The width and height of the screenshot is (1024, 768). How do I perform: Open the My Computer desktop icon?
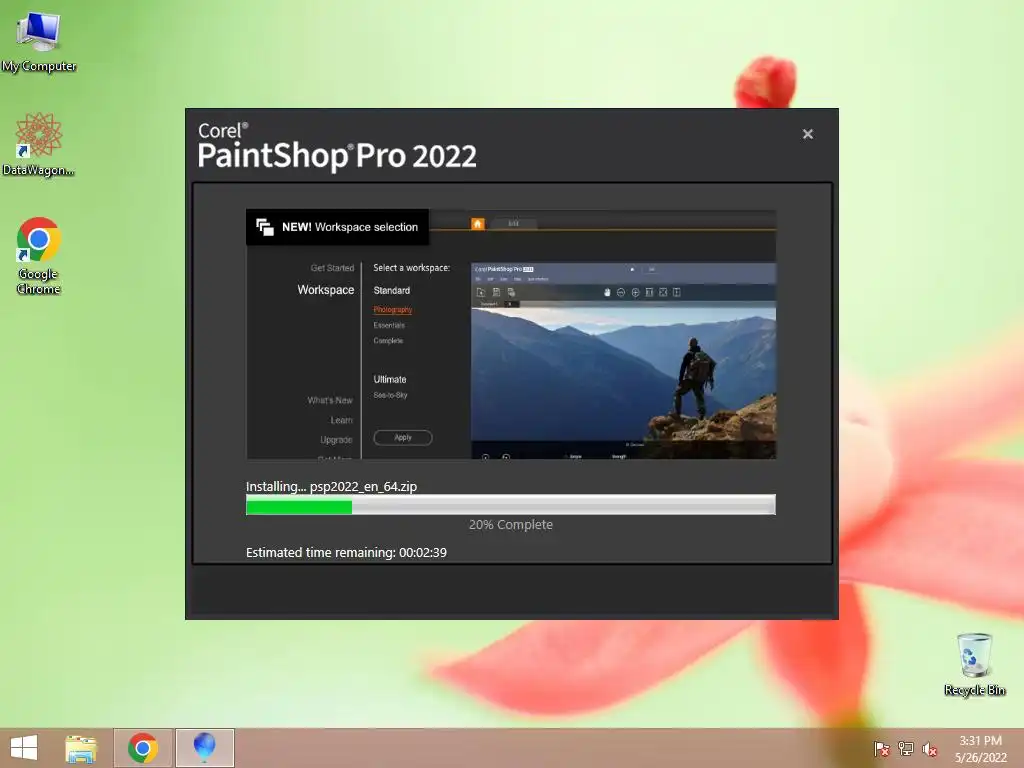(x=39, y=41)
